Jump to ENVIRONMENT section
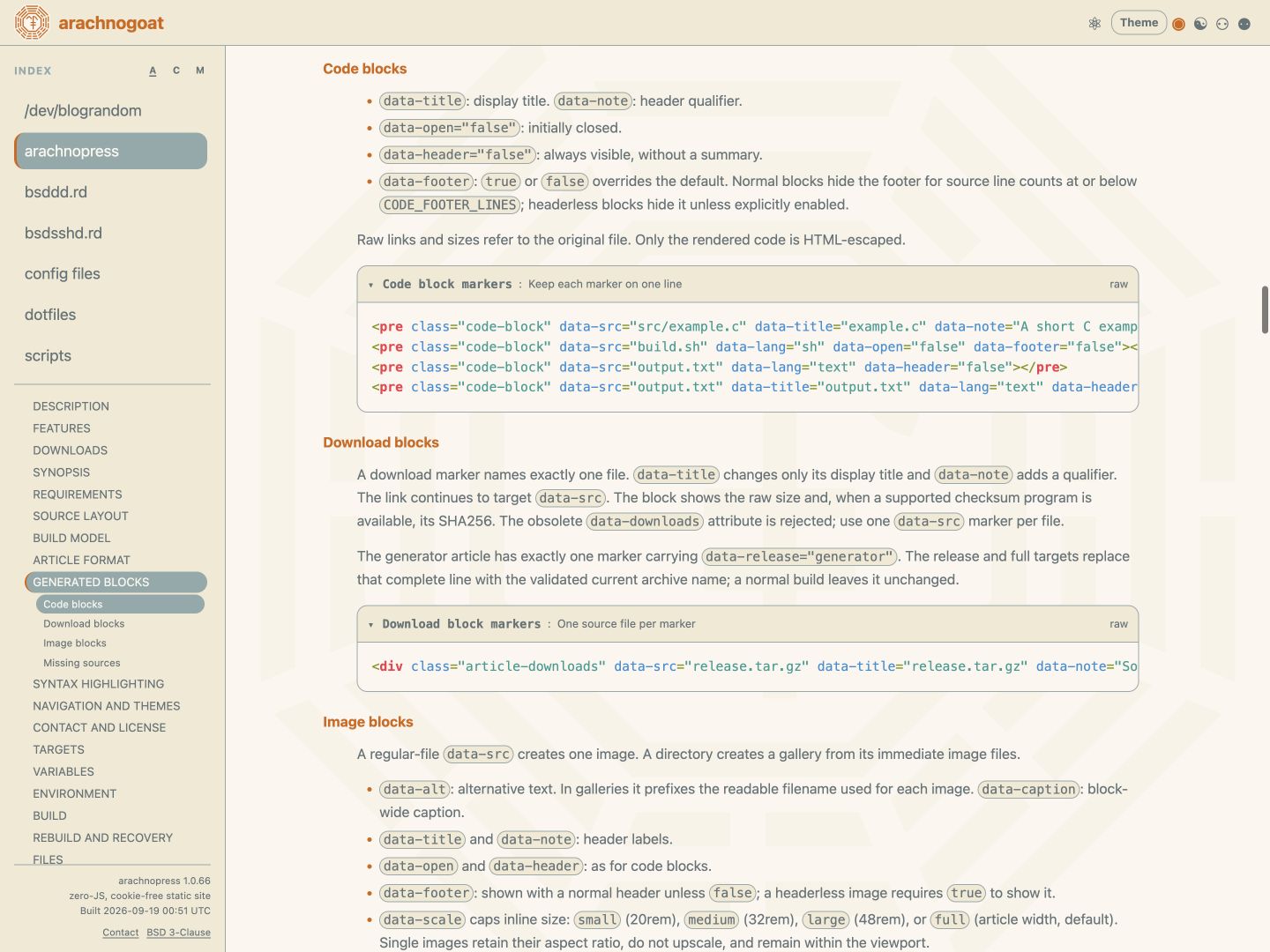Image resolution: width=1270 pixels, height=952 pixels. (75, 793)
